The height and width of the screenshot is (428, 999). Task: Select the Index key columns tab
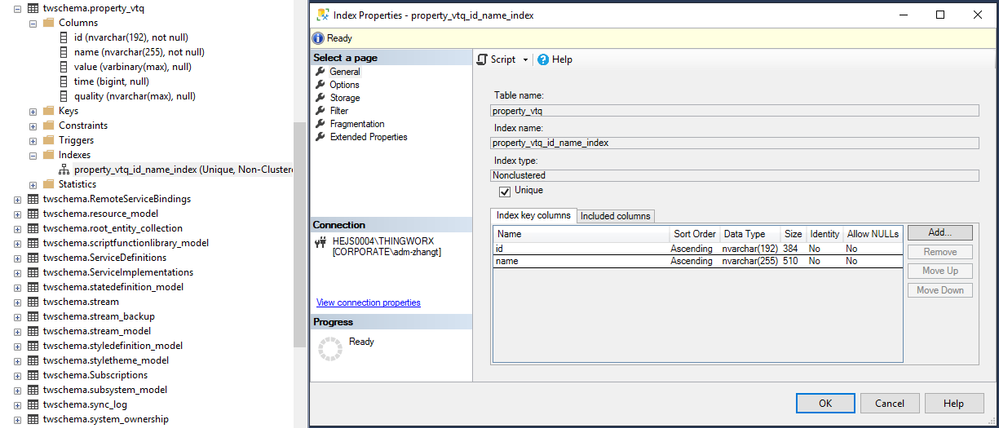coord(534,216)
